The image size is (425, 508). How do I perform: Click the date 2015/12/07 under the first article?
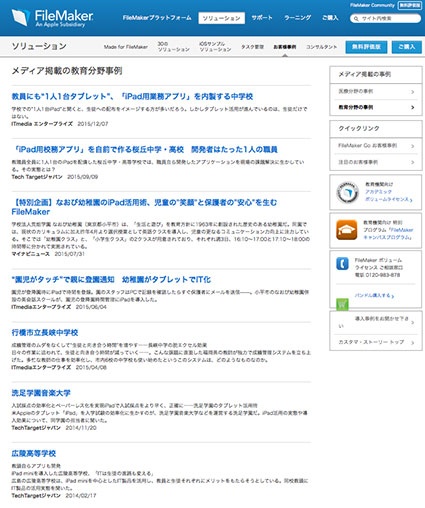pyautogui.click(x=93, y=124)
